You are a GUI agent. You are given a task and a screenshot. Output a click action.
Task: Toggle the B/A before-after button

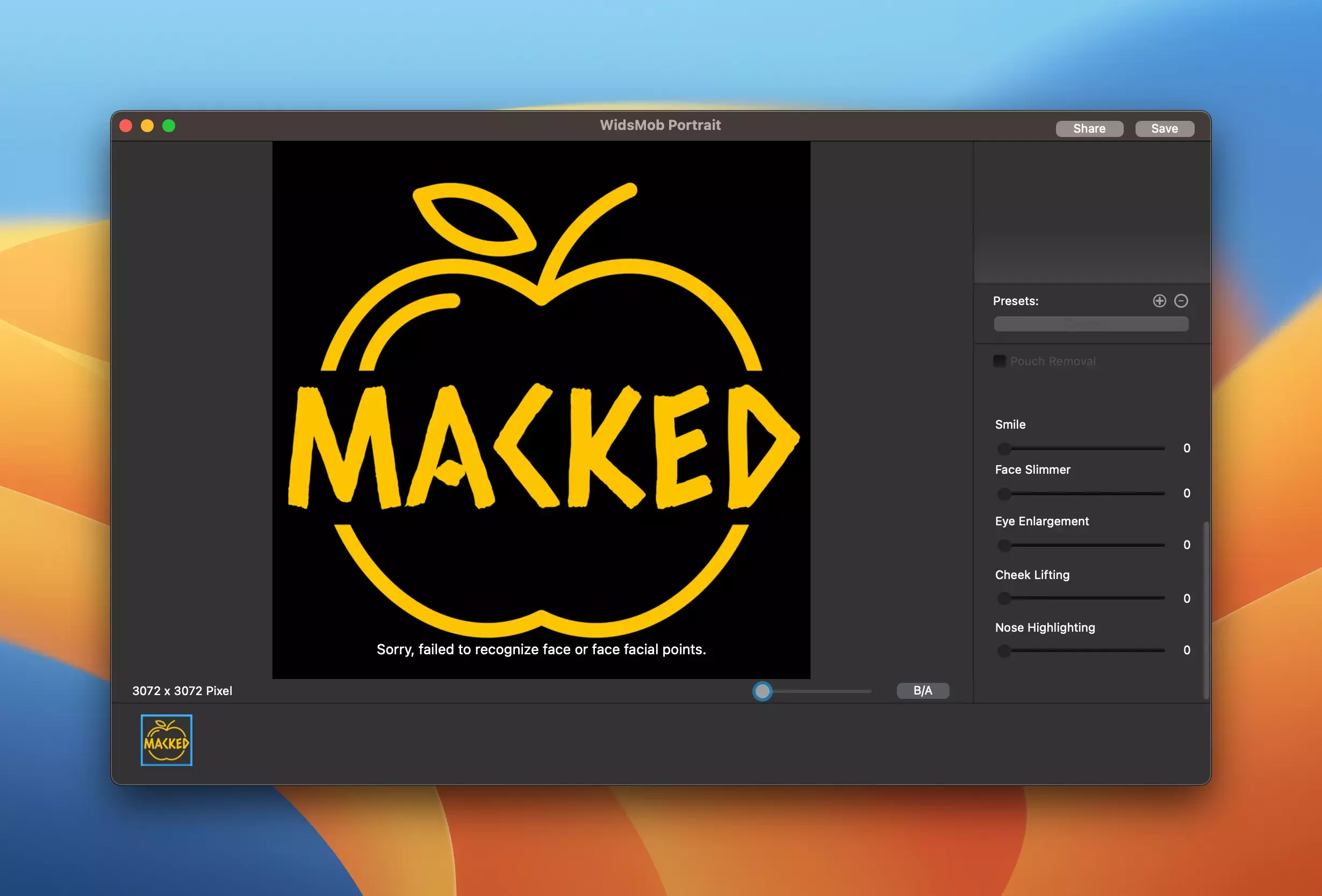(x=922, y=690)
